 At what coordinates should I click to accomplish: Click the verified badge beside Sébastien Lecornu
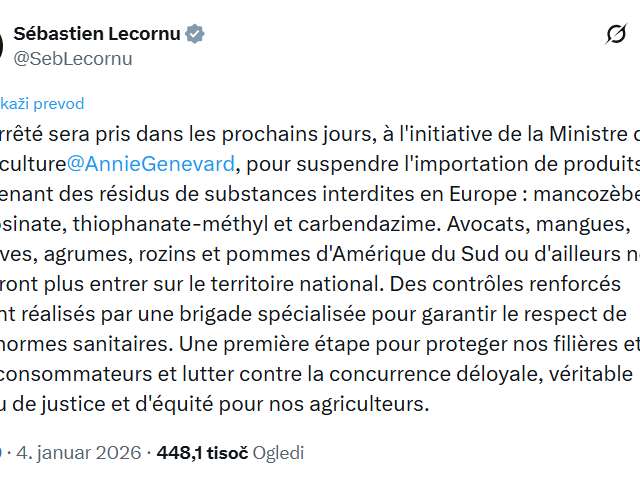[196, 34]
